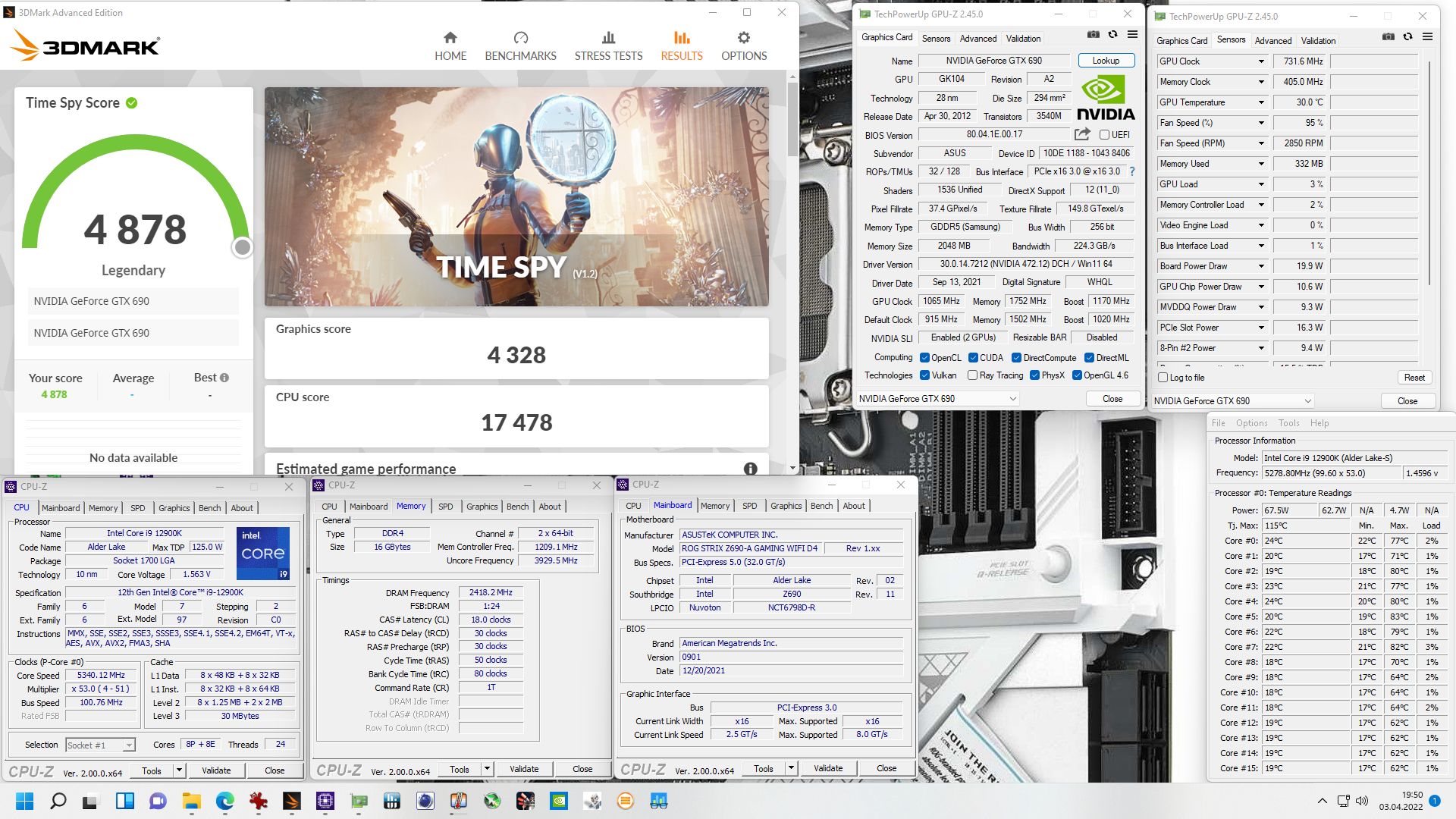Expand the GPU Temperature sensor dropdown
This screenshot has height=819, width=1456.
pos(1261,102)
